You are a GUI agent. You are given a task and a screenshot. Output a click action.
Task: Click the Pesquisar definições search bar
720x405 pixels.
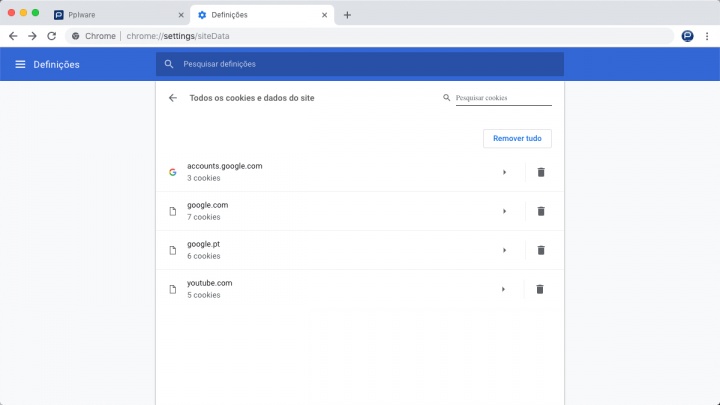click(x=360, y=64)
